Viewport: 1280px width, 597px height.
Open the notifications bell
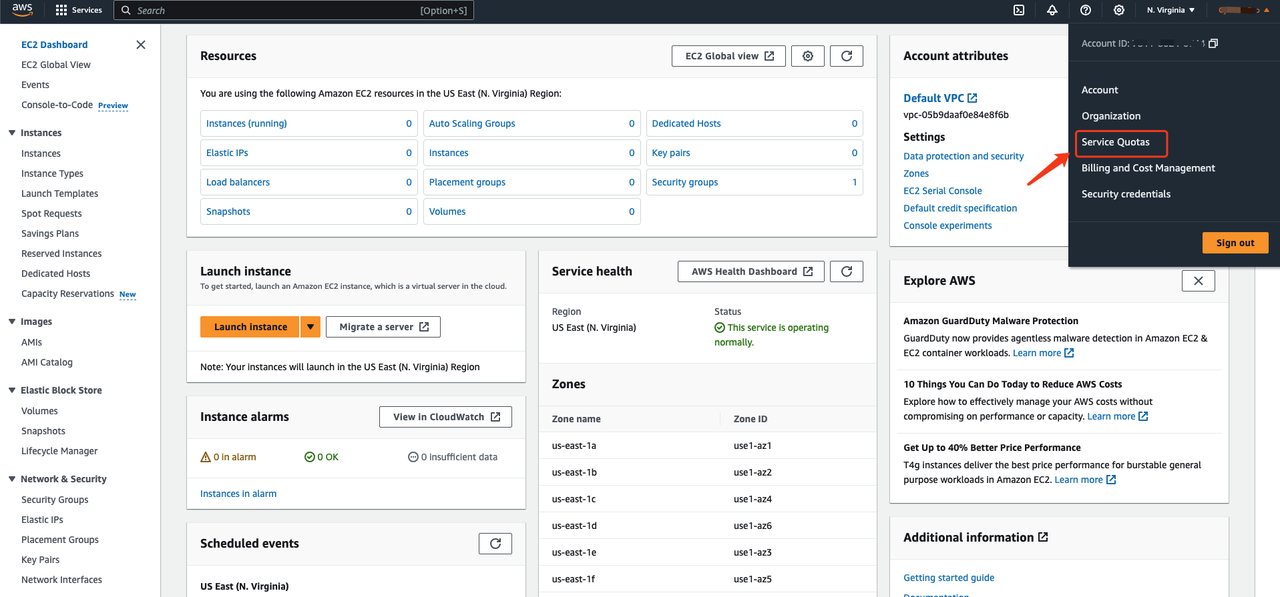click(x=1052, y=10)
